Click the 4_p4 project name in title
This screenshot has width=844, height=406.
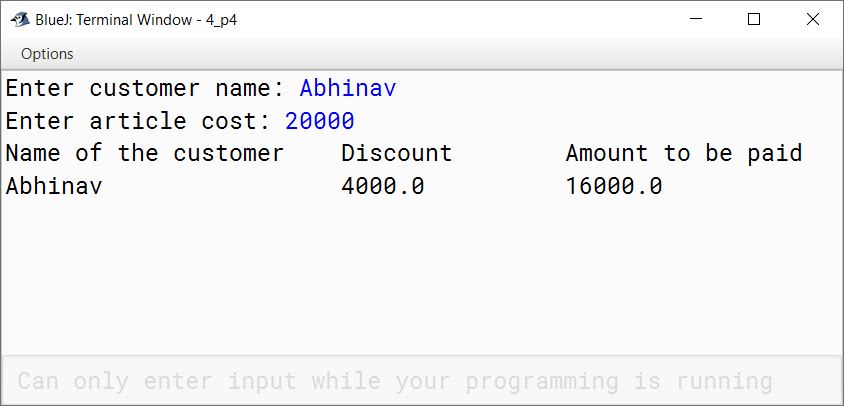click(x=221, y=20)
